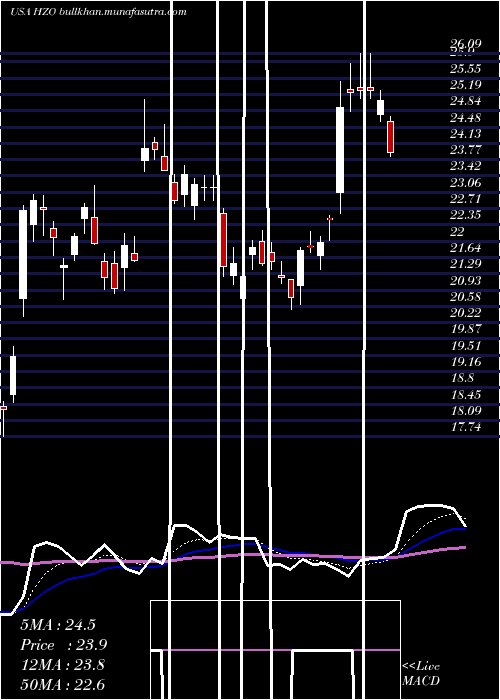Click the '50MA : 22.6' indicator text

point(62,685)
